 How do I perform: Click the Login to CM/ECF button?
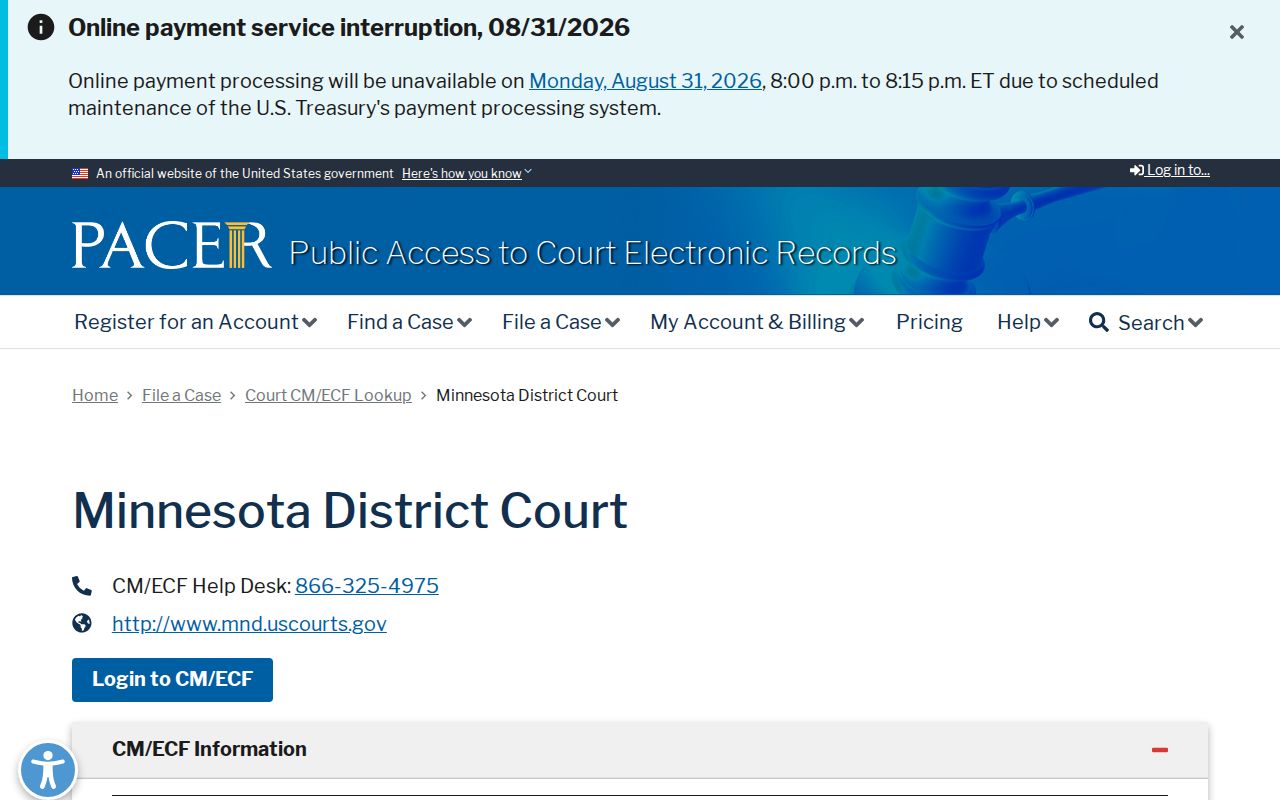(172, 680)
